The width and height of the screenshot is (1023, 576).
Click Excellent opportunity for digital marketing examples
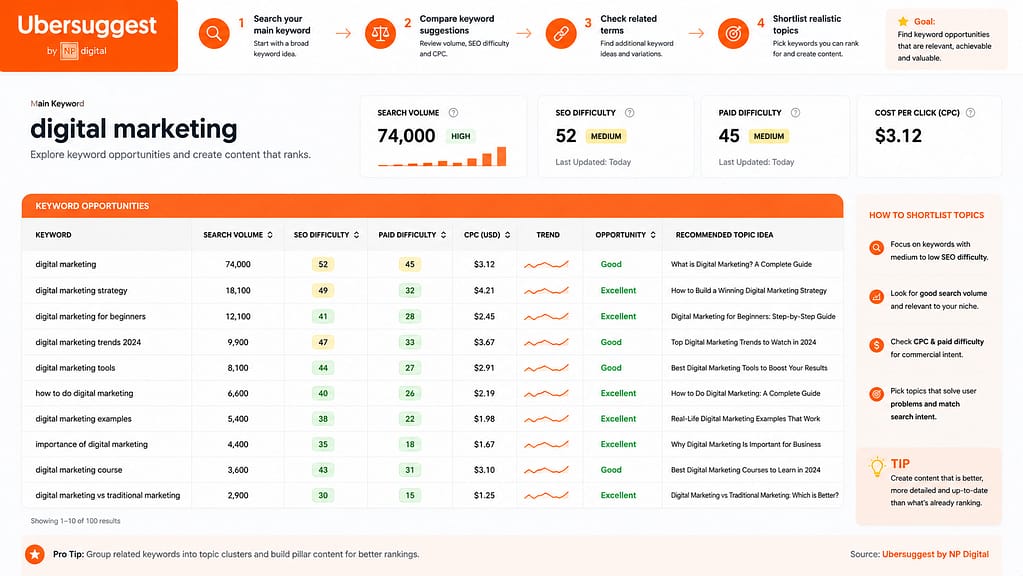(618, 419)
